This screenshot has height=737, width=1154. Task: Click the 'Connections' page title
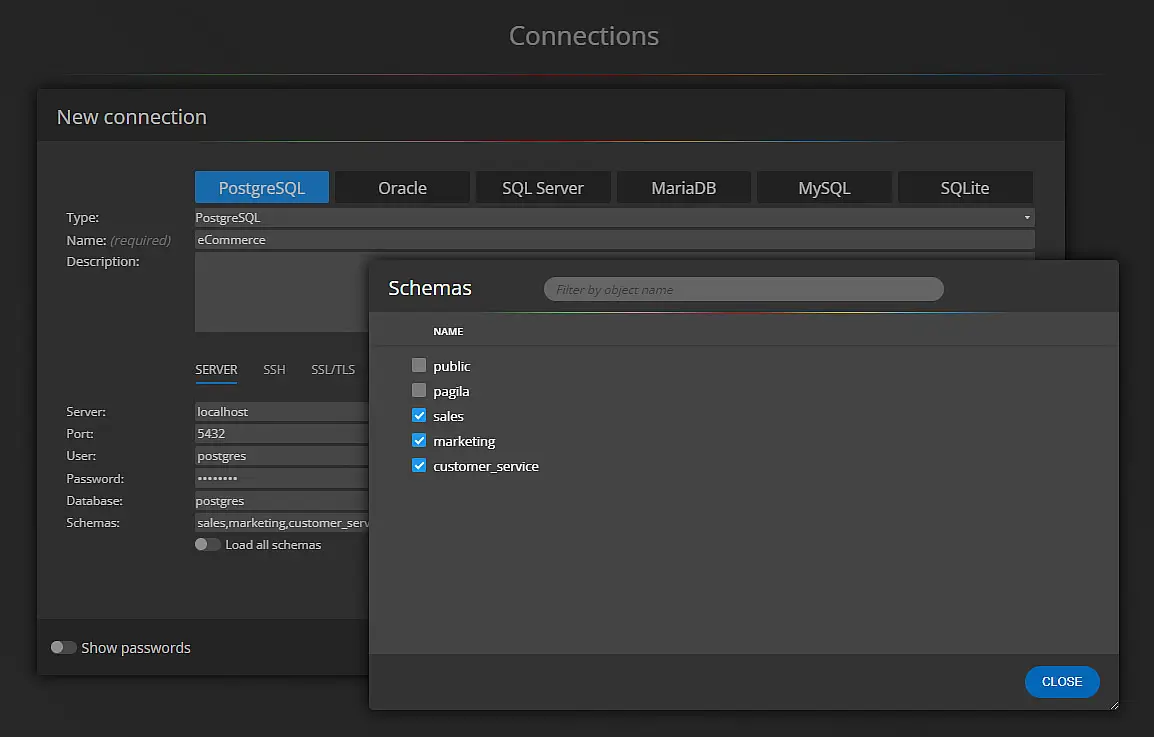[x=584, y=35]
